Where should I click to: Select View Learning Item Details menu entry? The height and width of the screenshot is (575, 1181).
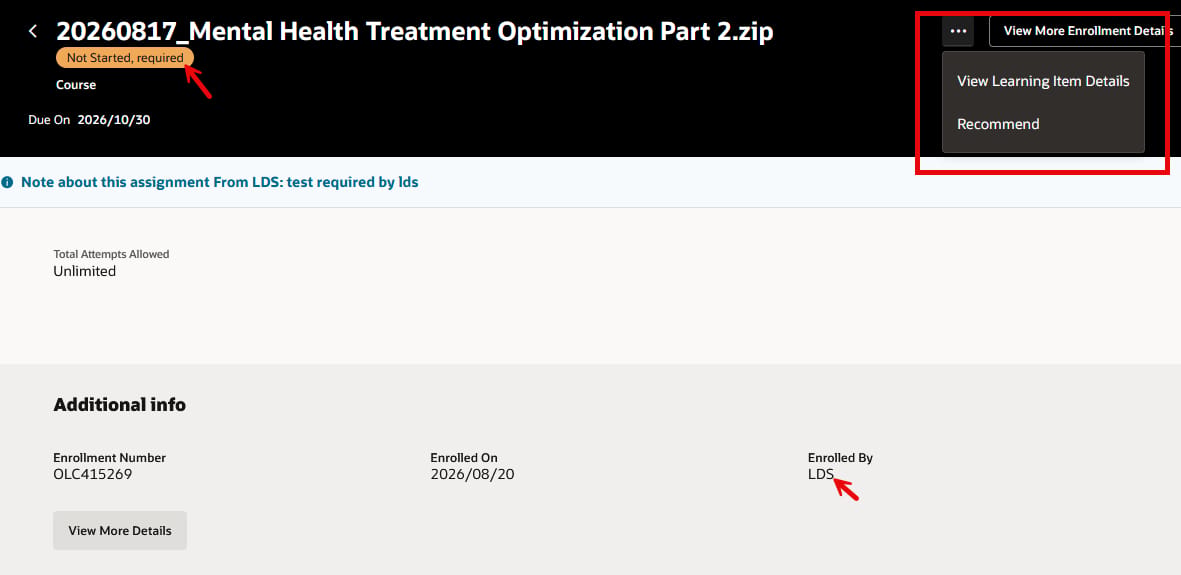(x=1043, y=81)
